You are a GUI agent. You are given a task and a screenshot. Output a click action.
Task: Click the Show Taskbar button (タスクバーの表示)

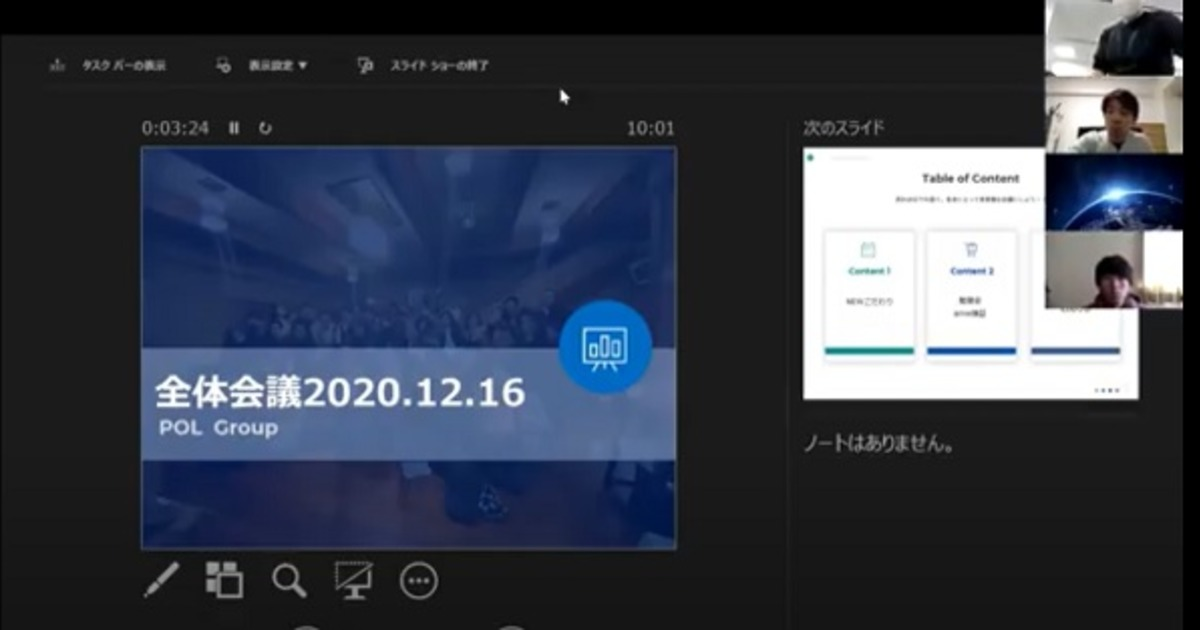click(108, 65)
